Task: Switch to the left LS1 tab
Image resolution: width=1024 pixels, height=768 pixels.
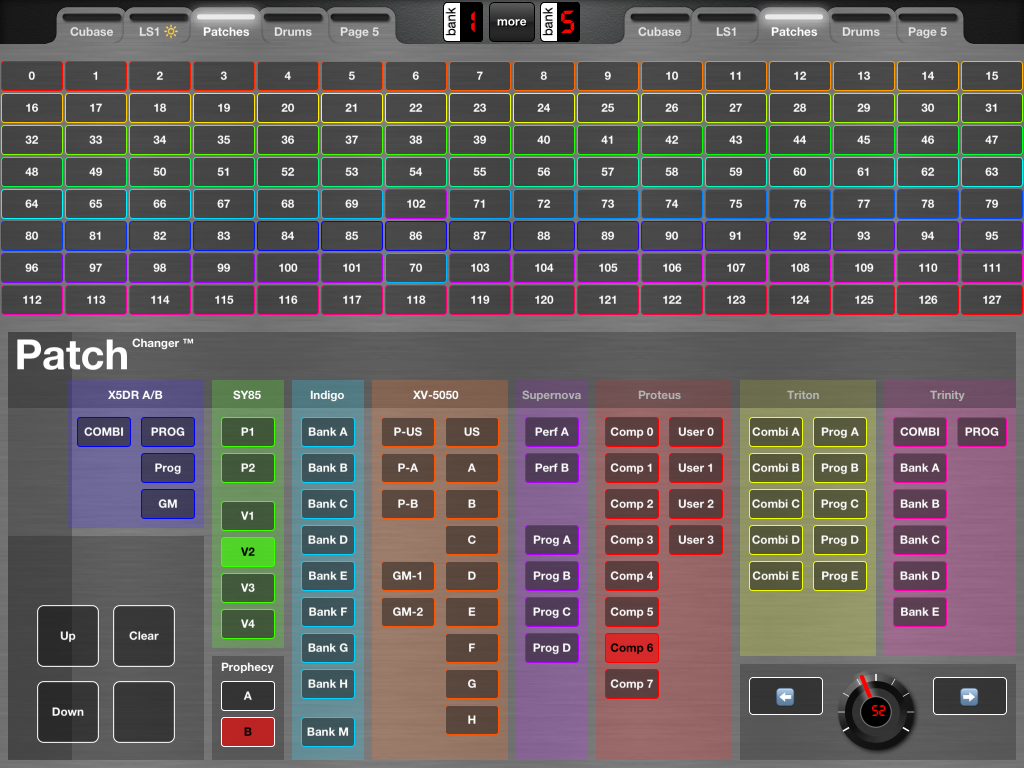Action: point(158,31)
